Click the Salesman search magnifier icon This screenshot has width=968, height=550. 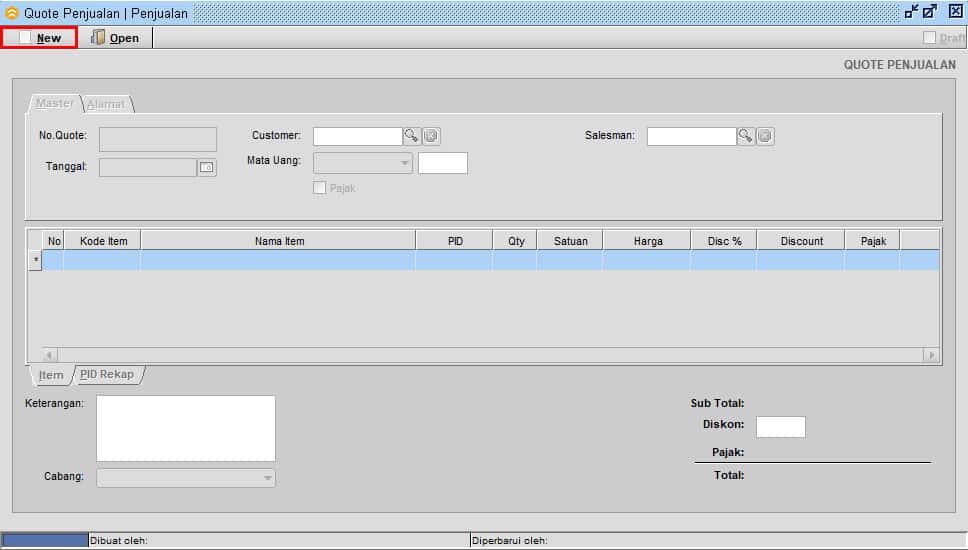pyautogui.click(x=746, y=136)
